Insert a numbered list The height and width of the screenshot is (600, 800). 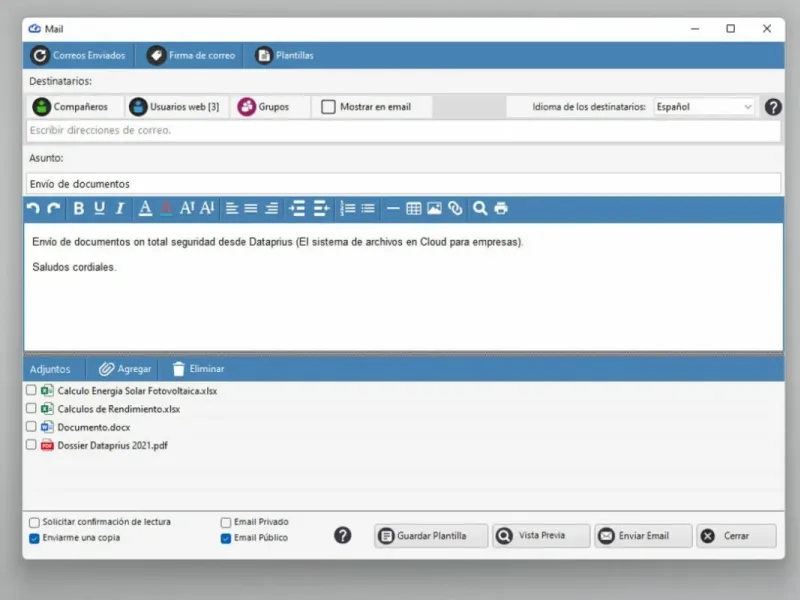pos(348,208)
